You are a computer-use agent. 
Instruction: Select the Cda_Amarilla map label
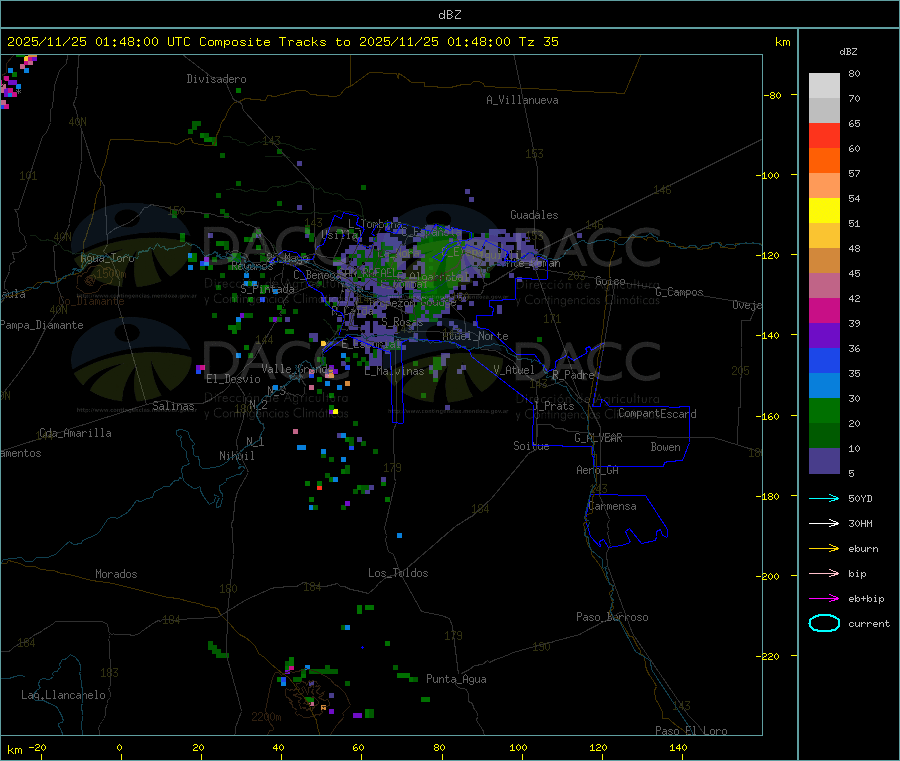[x=75, y=433]
